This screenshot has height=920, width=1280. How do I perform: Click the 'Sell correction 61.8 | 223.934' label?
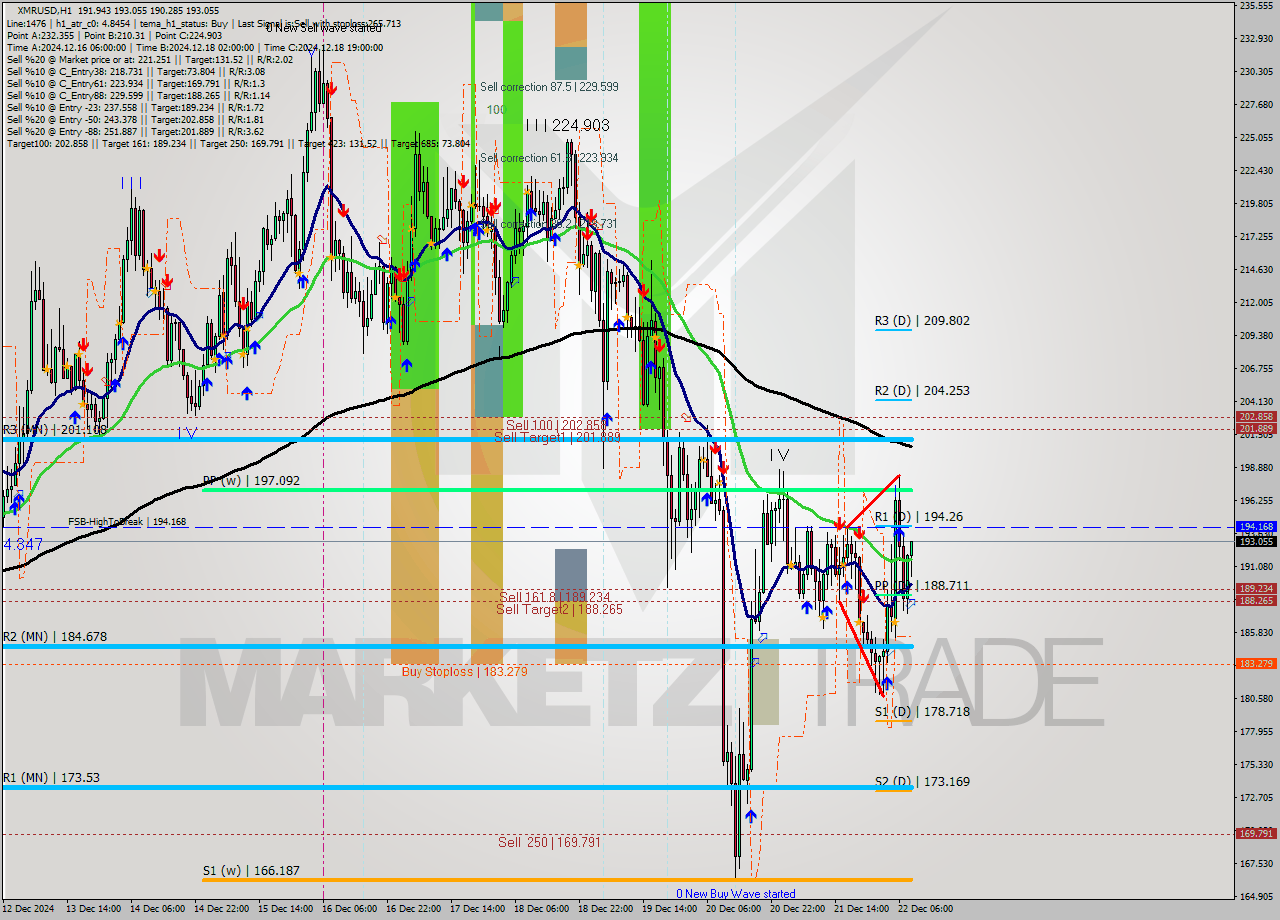549,158
